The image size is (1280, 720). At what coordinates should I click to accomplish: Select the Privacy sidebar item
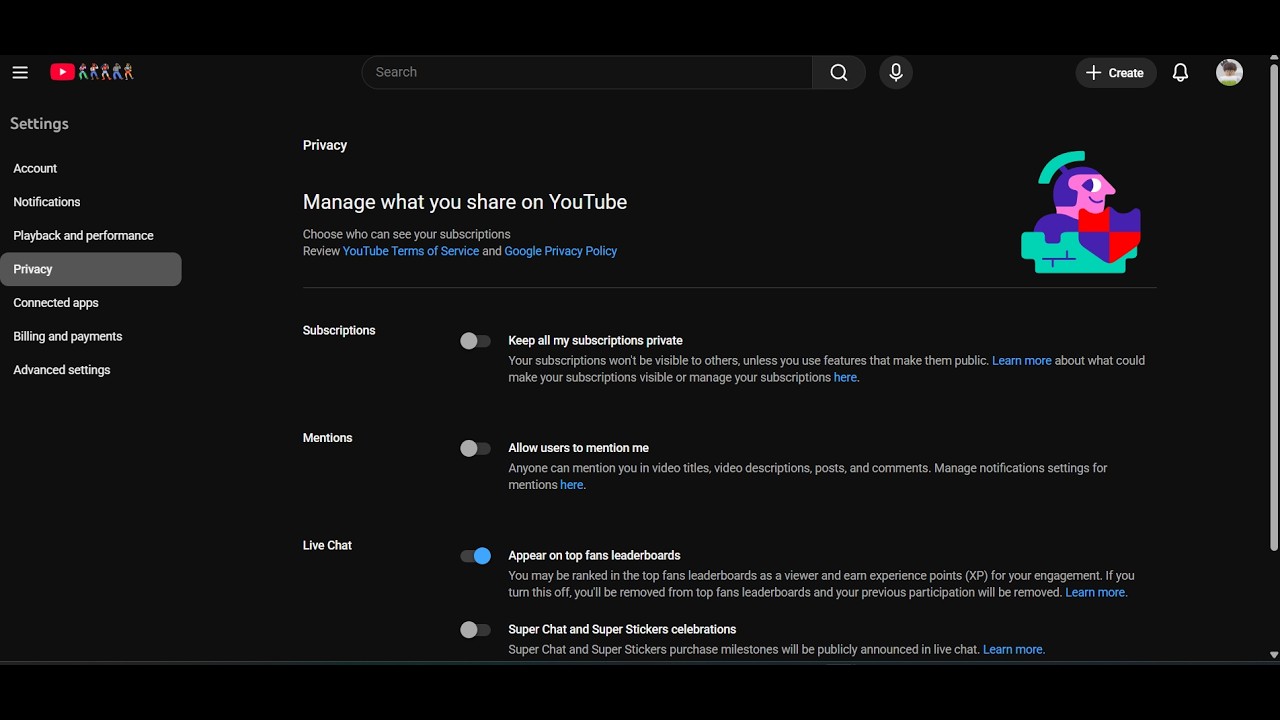[x=91, y=269]
